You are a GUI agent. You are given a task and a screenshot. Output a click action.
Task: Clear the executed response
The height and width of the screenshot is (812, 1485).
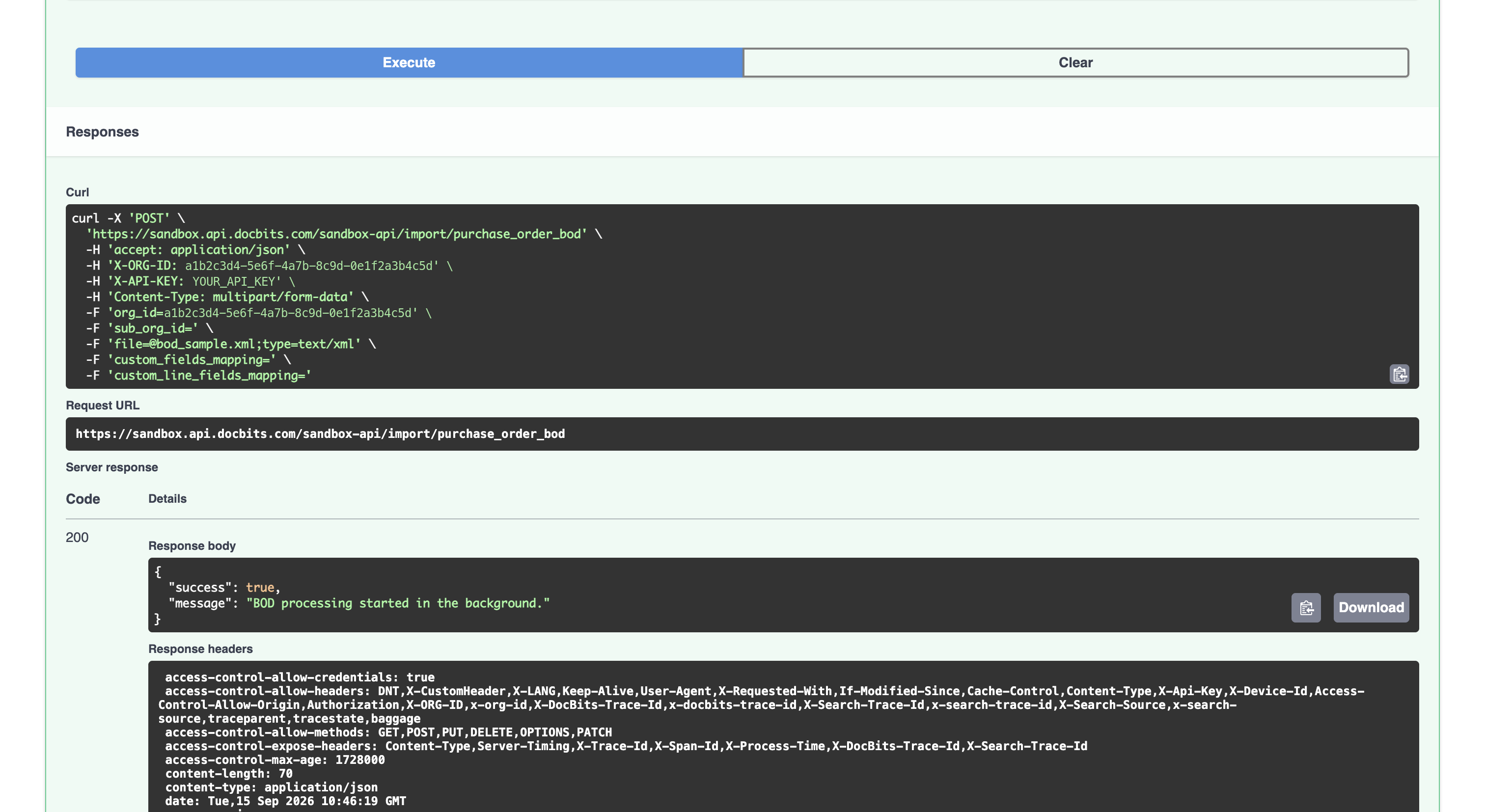click(x=1076, y=62)
